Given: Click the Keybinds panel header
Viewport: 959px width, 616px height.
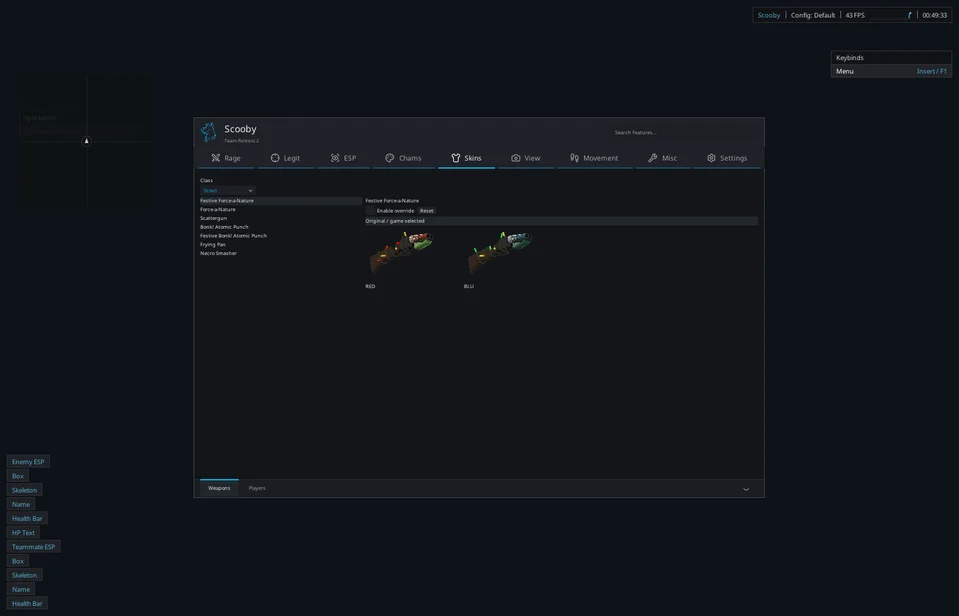Looking at the screenshot, I should tap(891, 58).
